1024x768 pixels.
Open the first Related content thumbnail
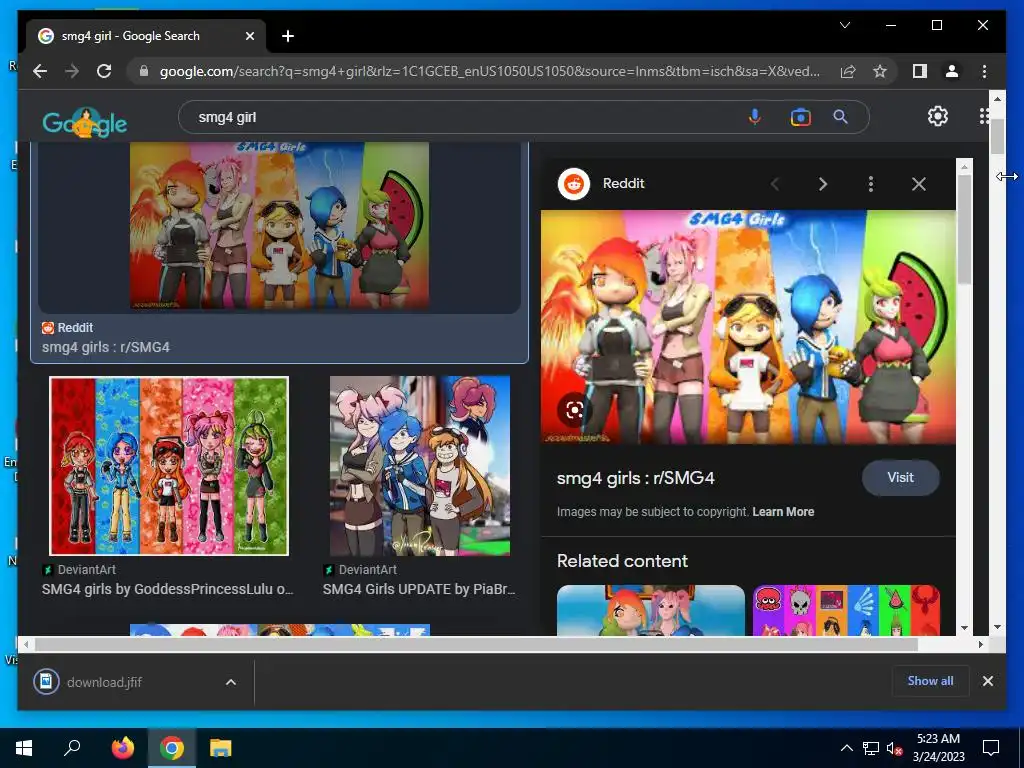pos(650,611)
